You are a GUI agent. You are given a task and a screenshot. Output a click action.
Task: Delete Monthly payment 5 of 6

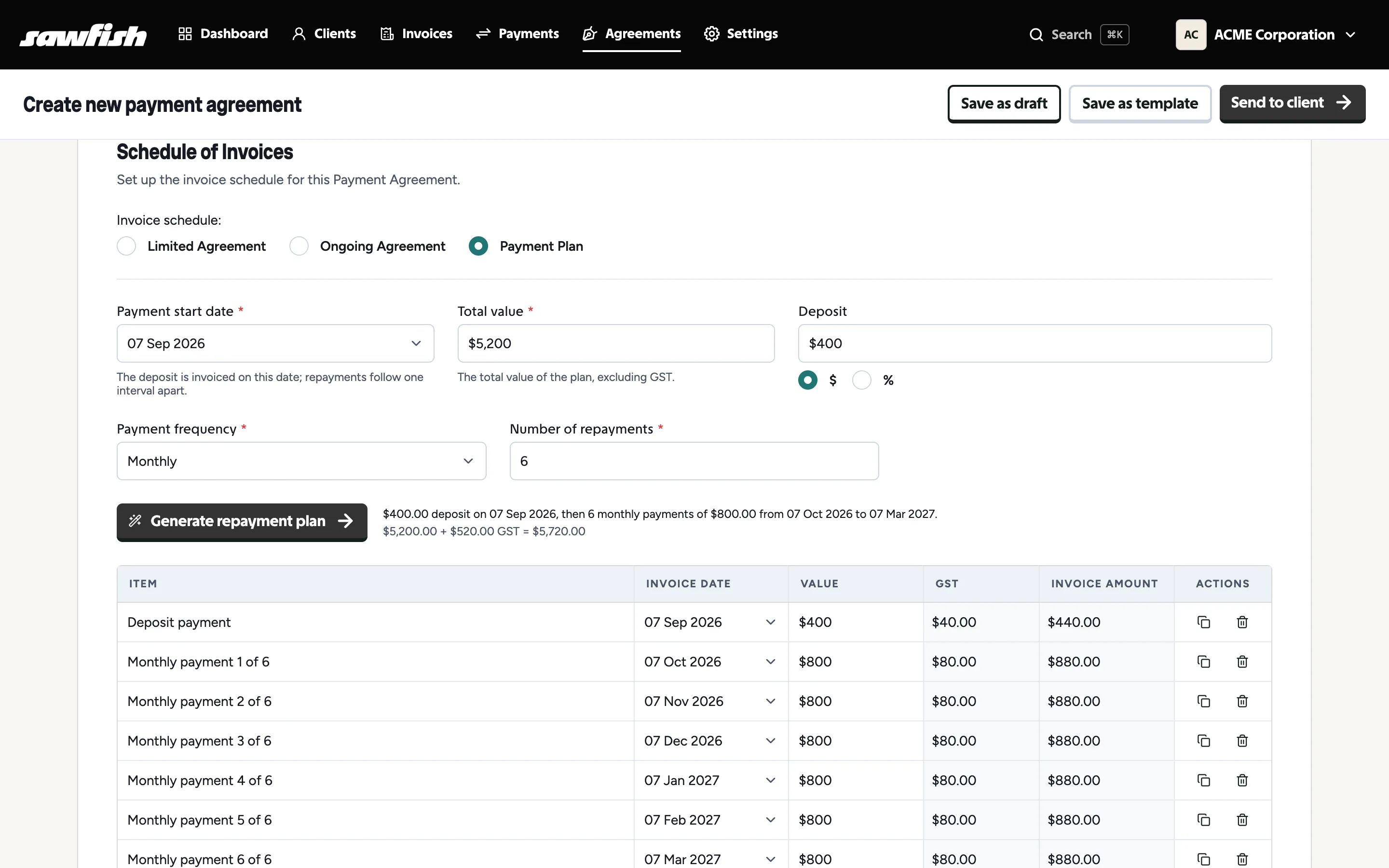1242,820
